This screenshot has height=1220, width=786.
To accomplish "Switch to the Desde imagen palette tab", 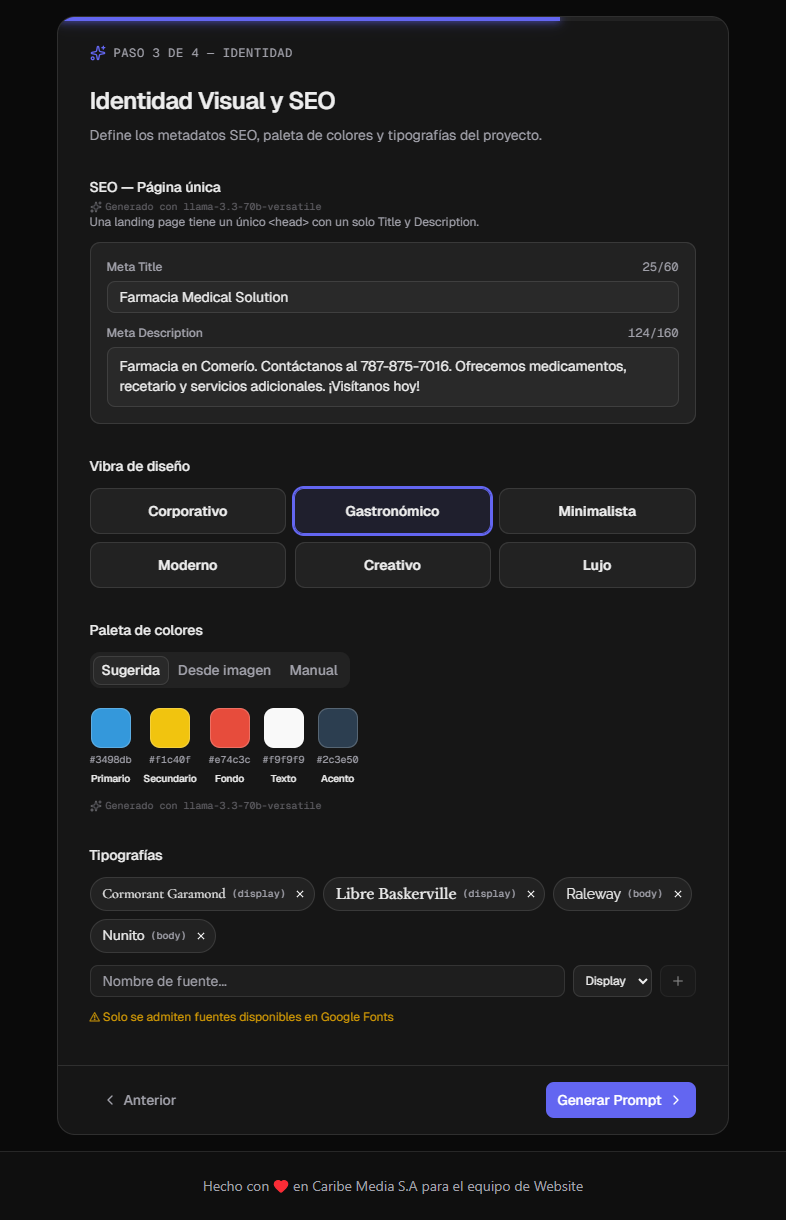I will [224, 670].
